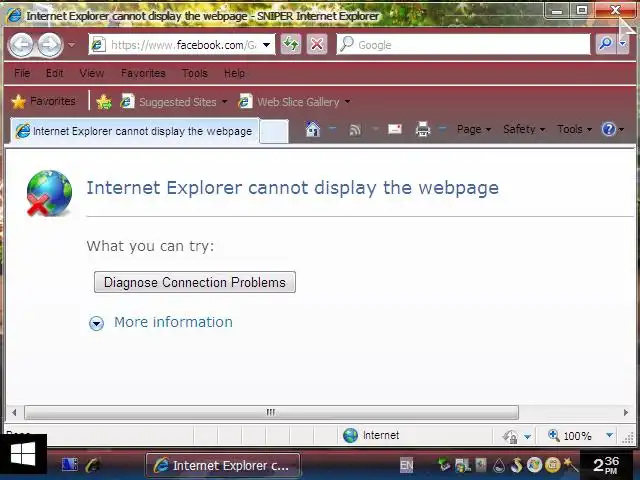Click Diagnose Connection Problems button
The height and width of the screenshot is (480, 640).
(195, 282)
